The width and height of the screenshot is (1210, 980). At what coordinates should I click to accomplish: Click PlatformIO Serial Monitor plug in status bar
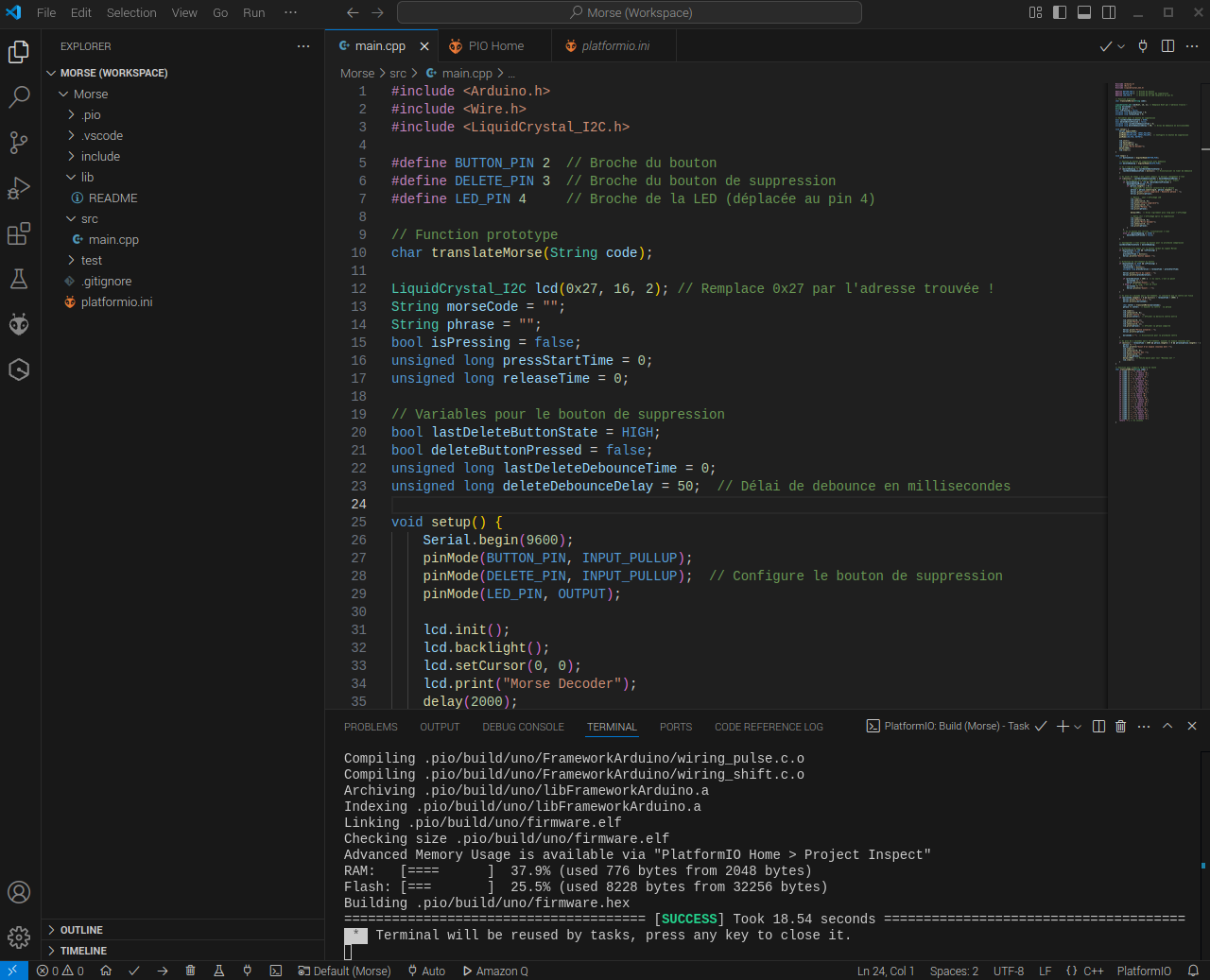(x=247, y=971)
